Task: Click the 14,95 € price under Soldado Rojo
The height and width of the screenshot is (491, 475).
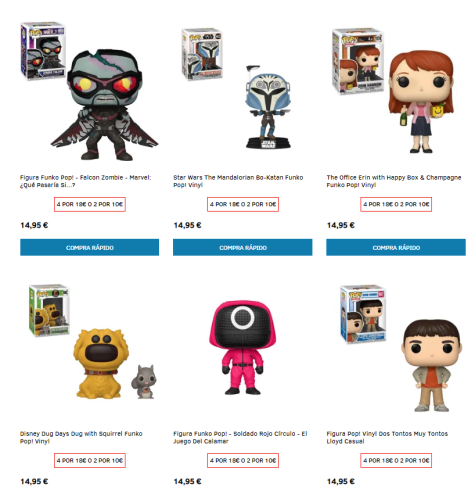Action: point(187,481)
